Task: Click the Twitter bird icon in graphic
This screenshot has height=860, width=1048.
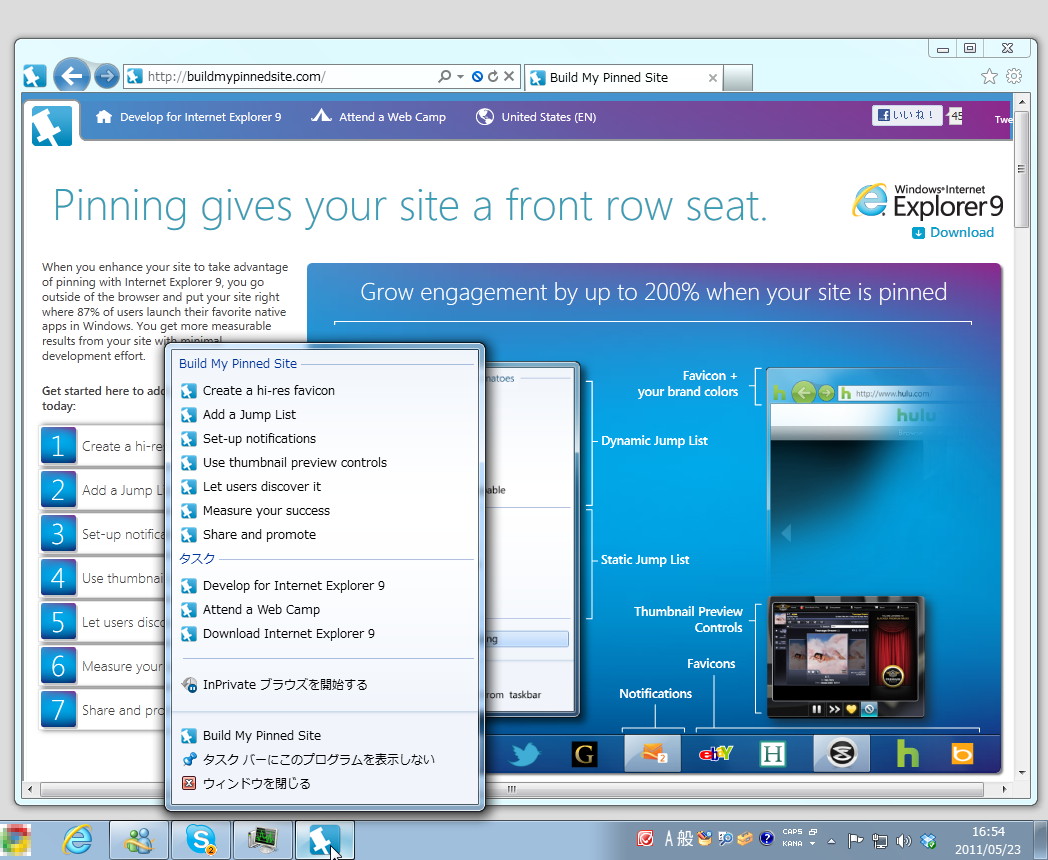Action: tap(525, 754)
